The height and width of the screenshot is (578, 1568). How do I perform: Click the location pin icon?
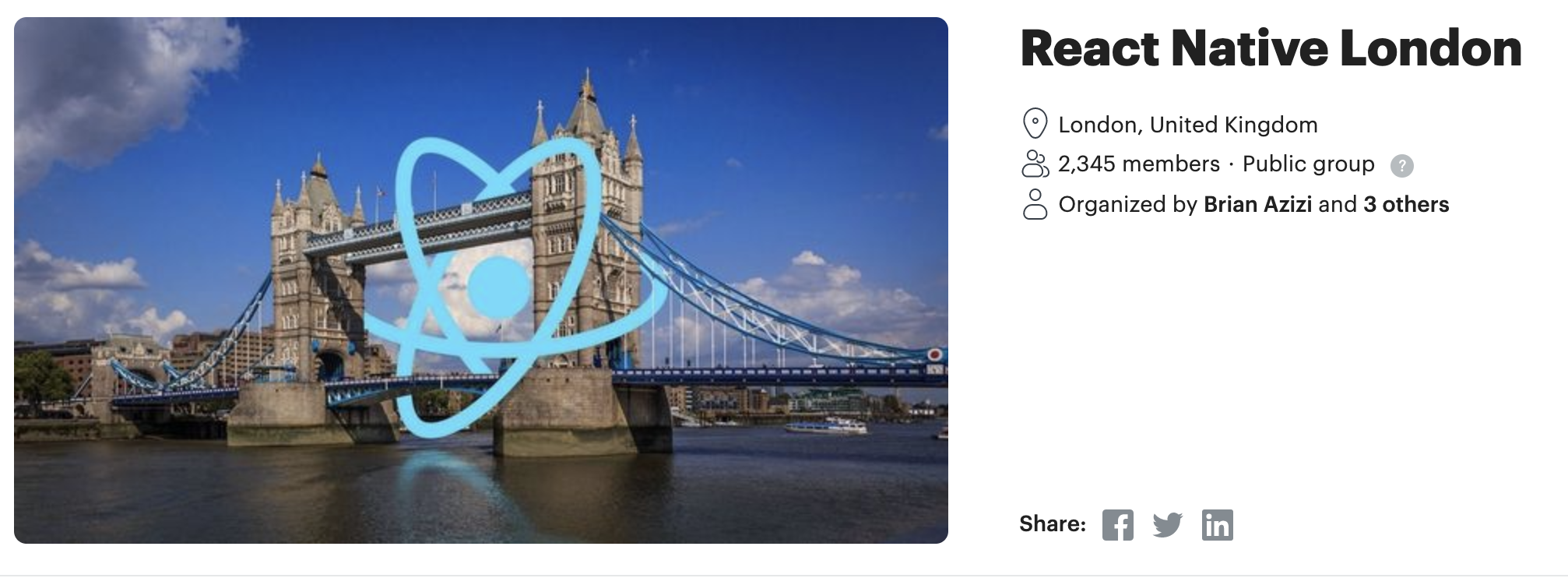click(x=1034, y=124)
